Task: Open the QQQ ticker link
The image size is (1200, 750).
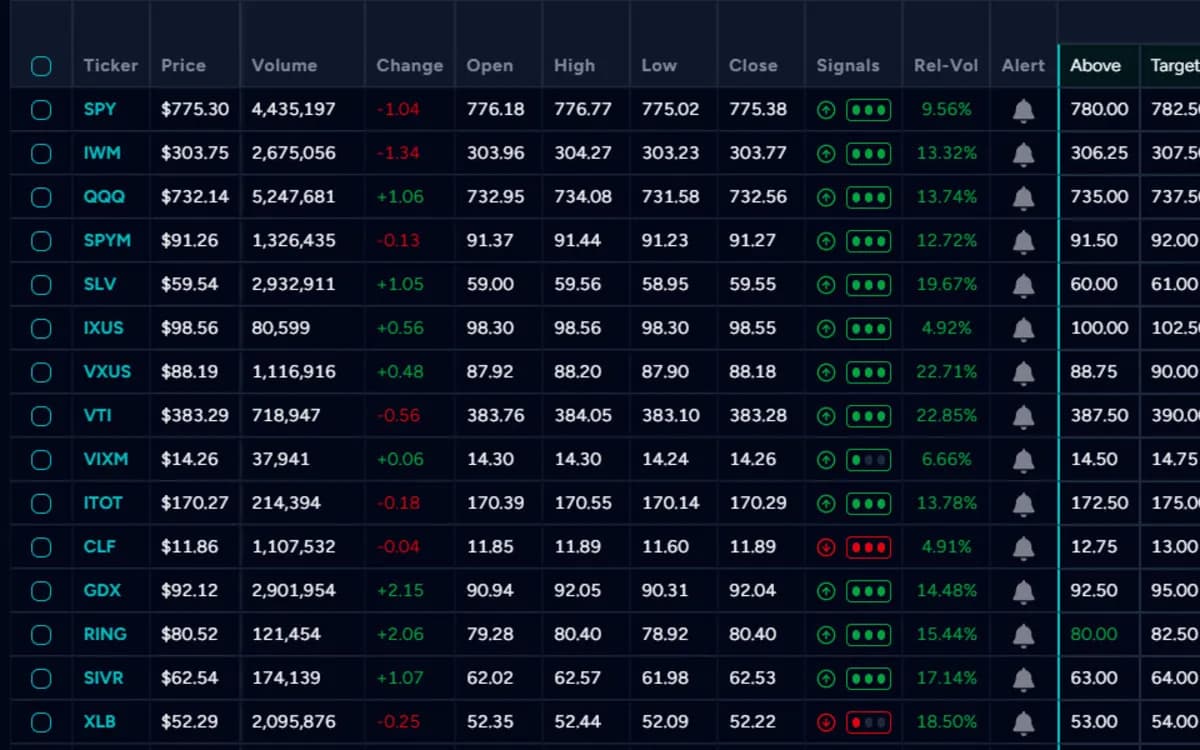Action: 104,197
